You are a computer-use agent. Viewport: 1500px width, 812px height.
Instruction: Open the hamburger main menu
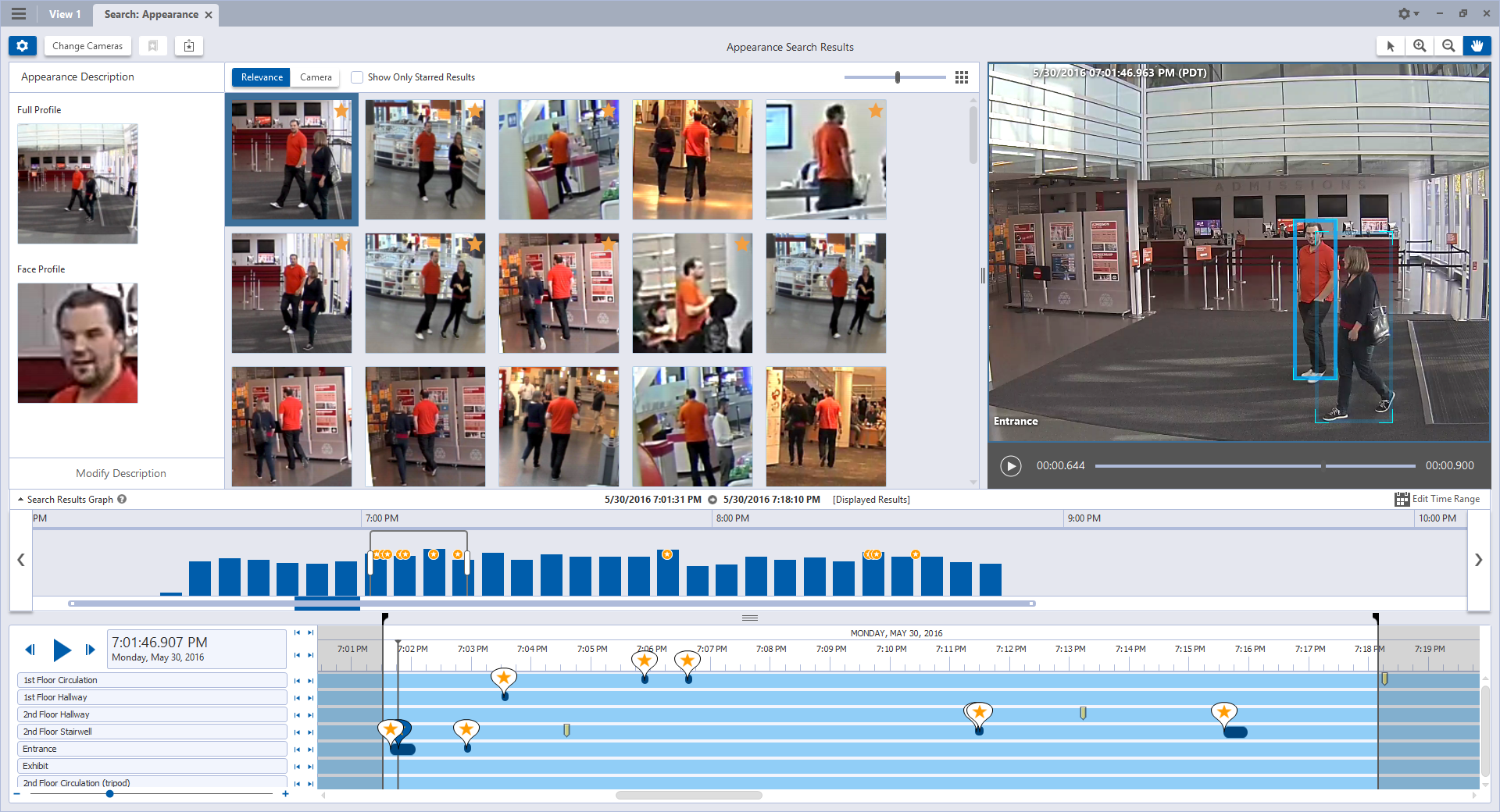pos(19,14)
